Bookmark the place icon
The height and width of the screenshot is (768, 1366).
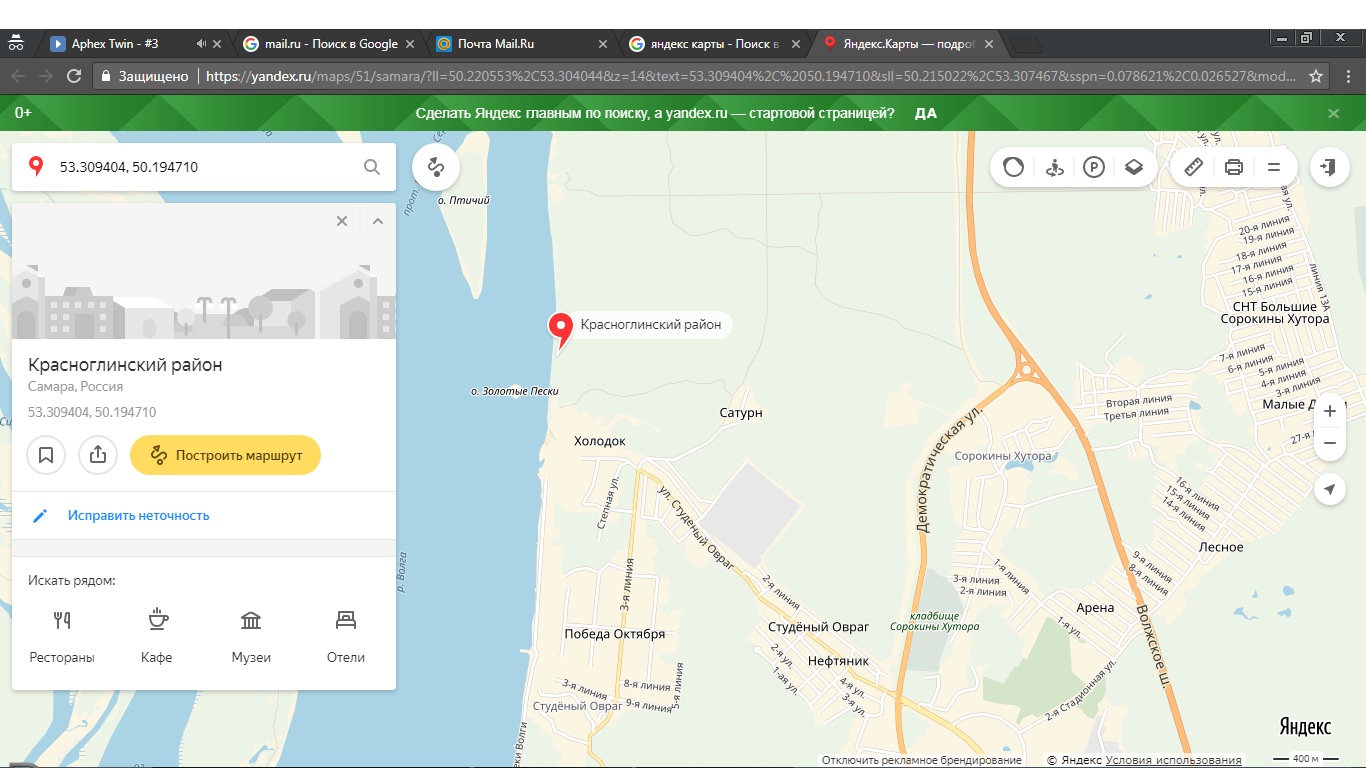click(46, 455)
